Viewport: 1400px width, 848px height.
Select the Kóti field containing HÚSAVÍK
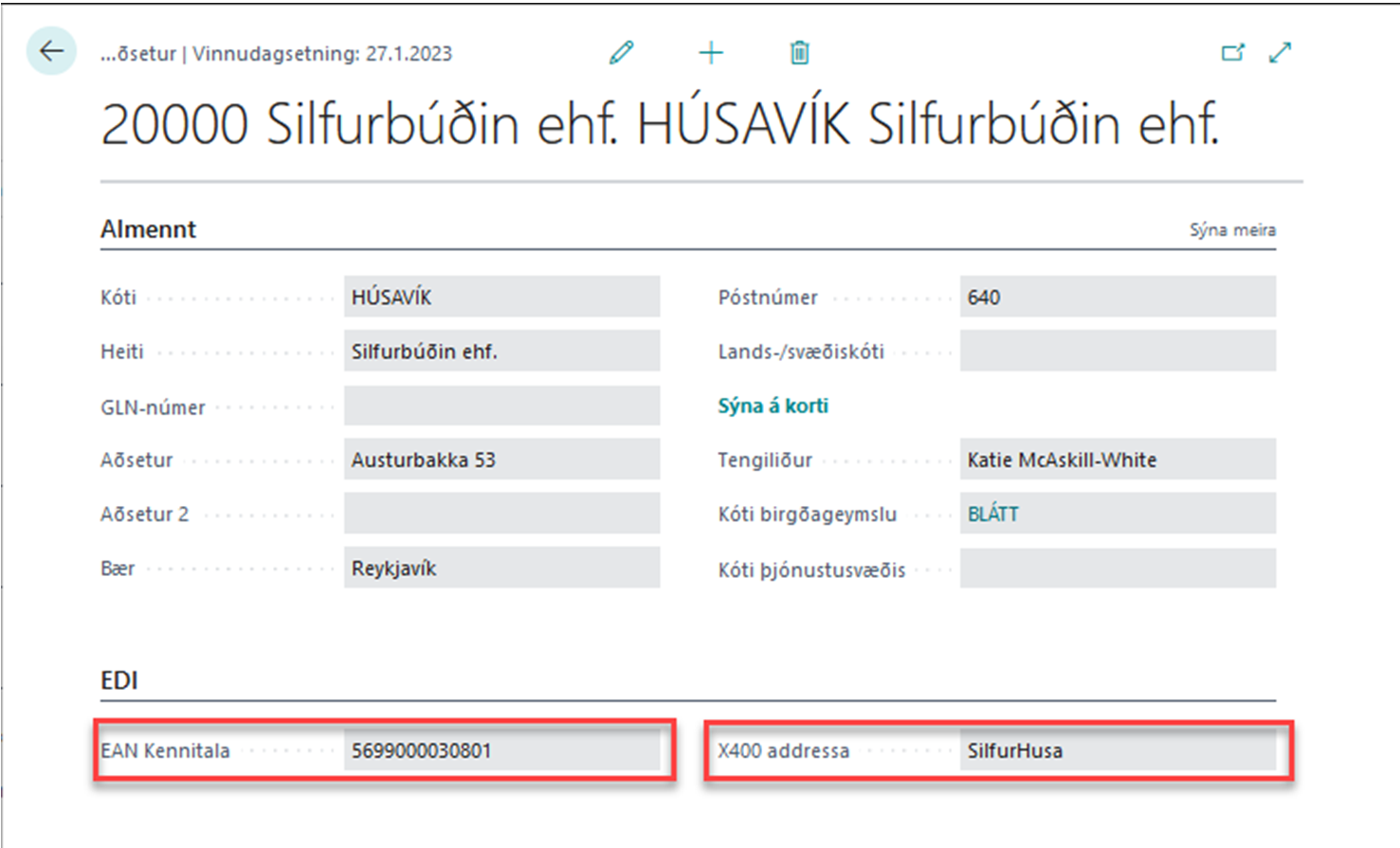coord(501,298)
